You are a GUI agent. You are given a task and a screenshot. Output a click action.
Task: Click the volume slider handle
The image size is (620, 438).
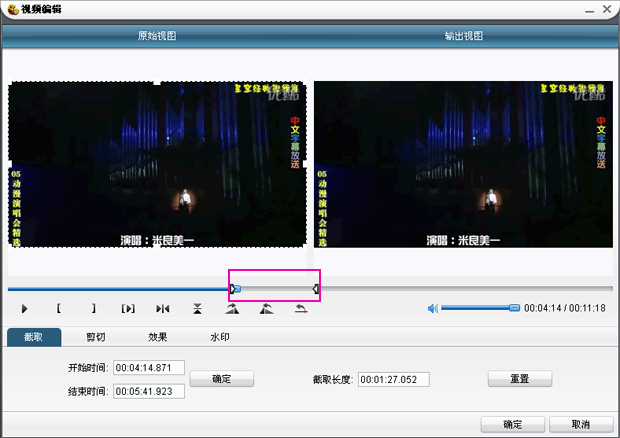click(514, 308)
